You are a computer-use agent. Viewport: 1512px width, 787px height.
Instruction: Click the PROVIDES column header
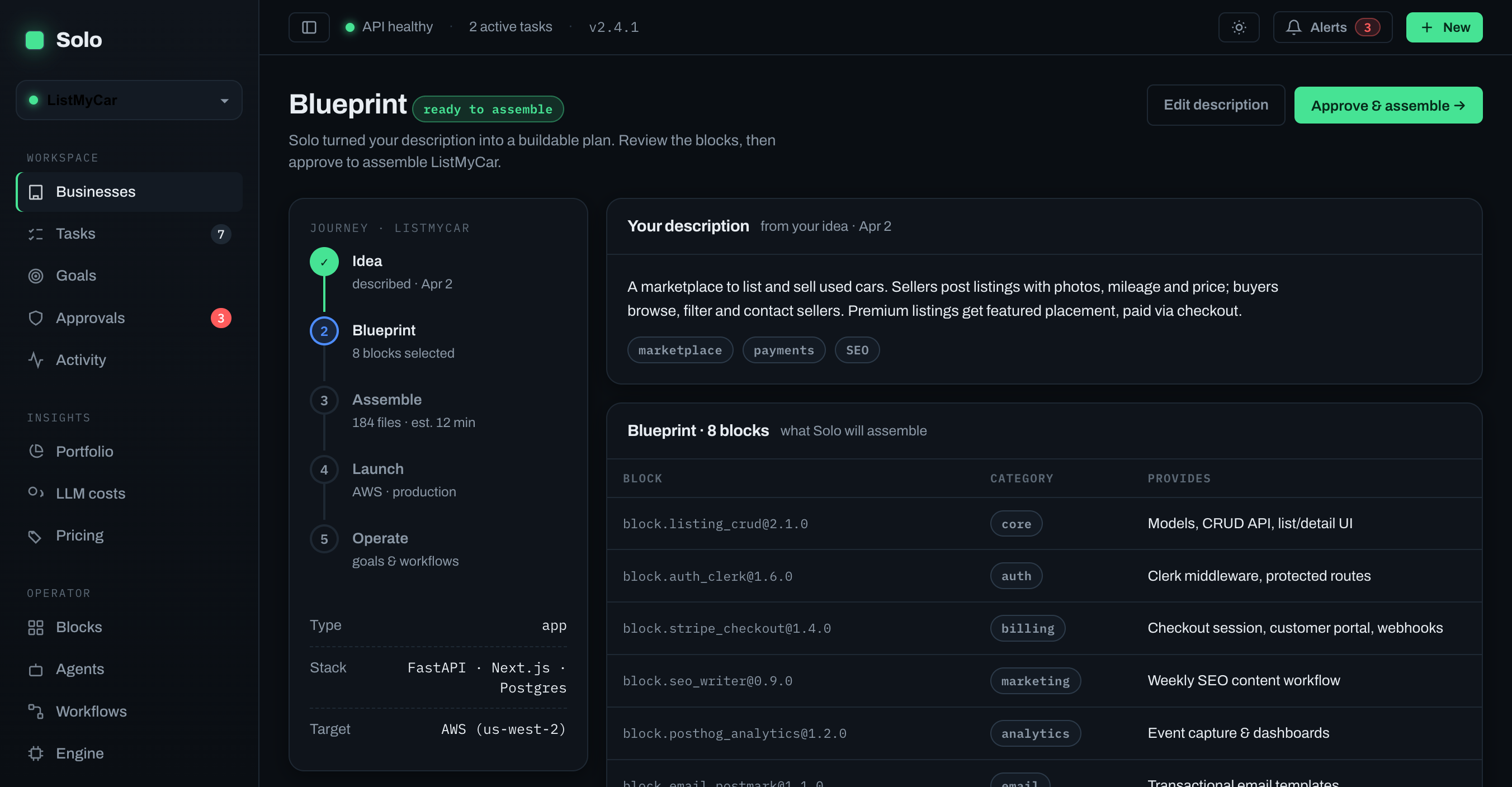click(1179, 478)
